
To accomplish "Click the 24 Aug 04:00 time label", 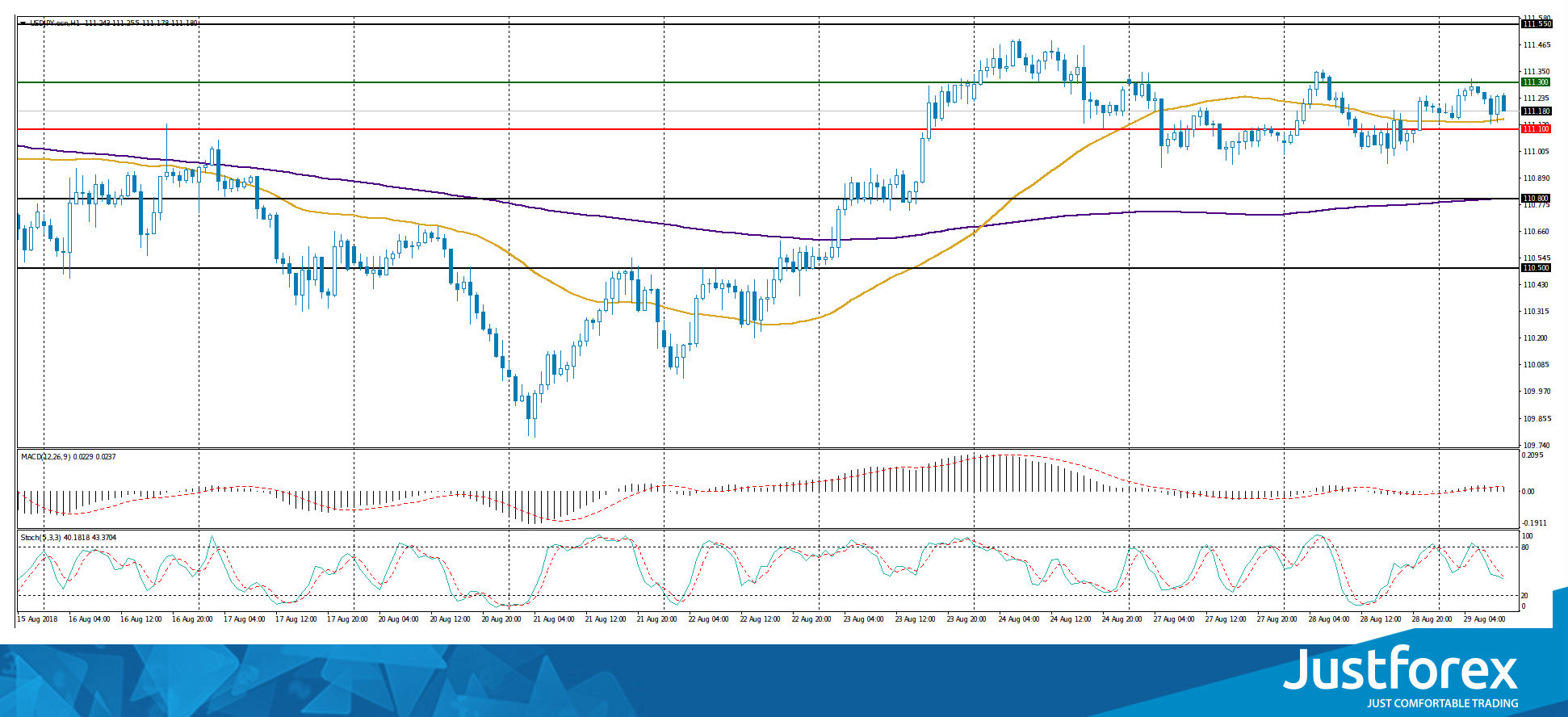I will coord(1020,619).
